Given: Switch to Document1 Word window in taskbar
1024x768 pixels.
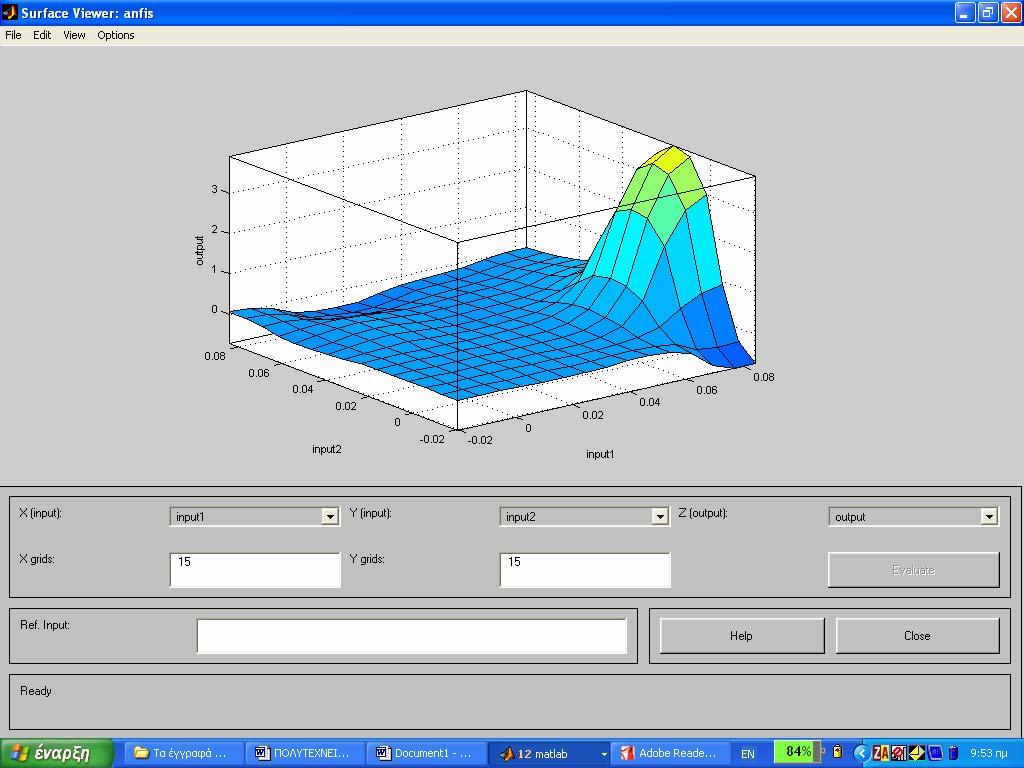Looking at the screenshot, I should click(x=426, y=753).
